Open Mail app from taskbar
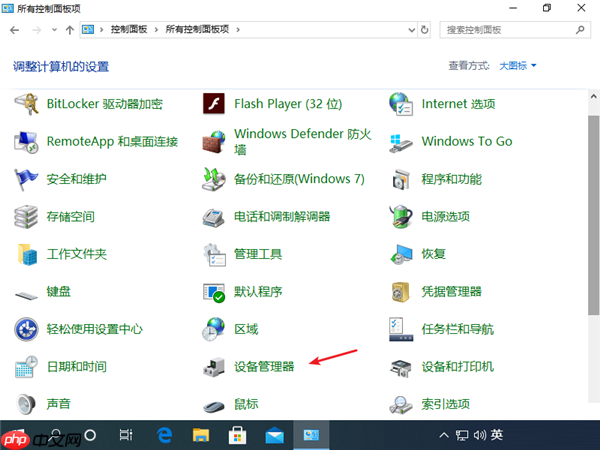 [274, 436]
